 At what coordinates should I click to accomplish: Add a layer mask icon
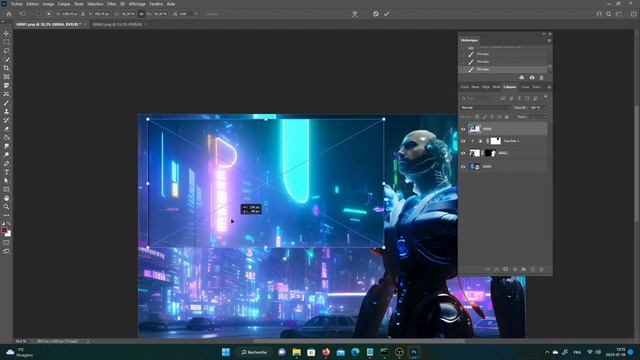(x=505, y=269)
